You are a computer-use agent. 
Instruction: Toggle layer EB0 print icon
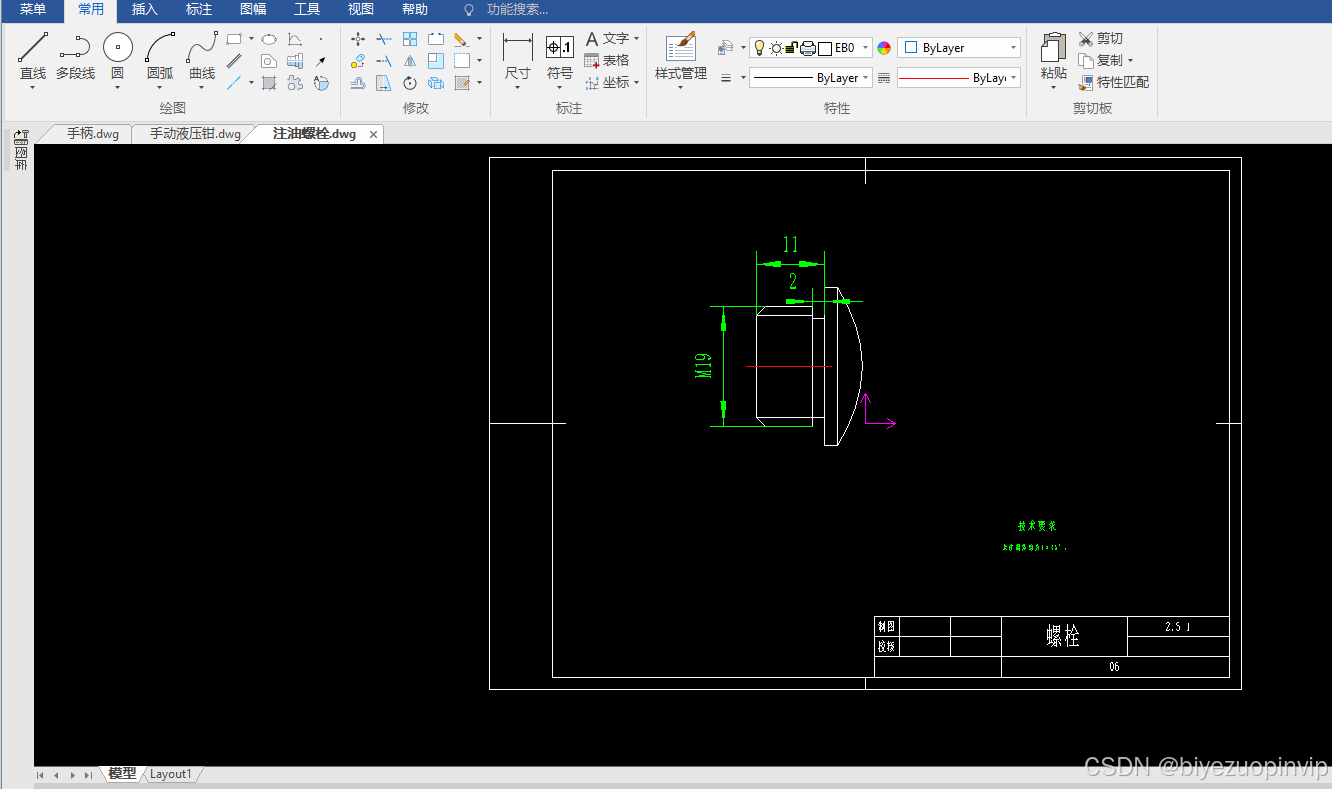click(x=808, y=48)
